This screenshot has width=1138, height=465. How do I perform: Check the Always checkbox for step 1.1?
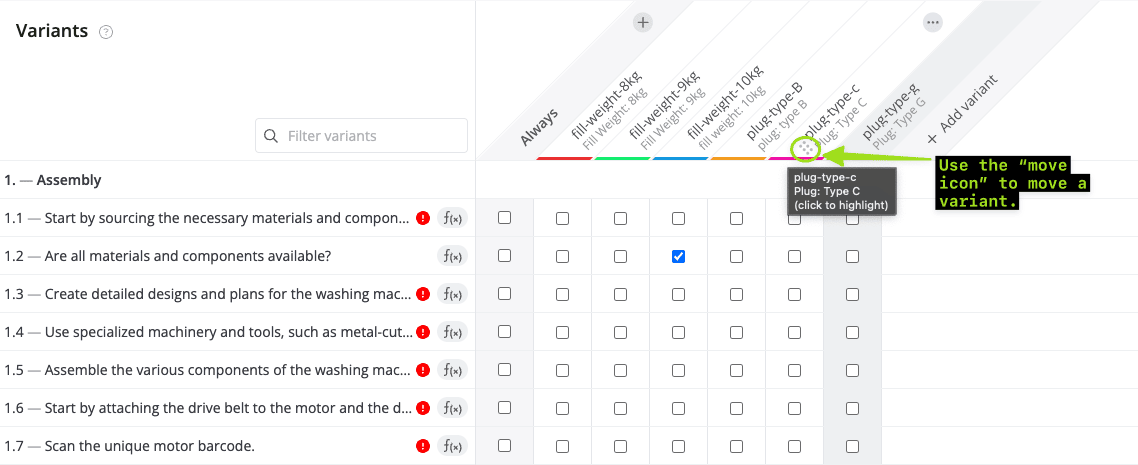pyautogui.click(x=505, y=218)
